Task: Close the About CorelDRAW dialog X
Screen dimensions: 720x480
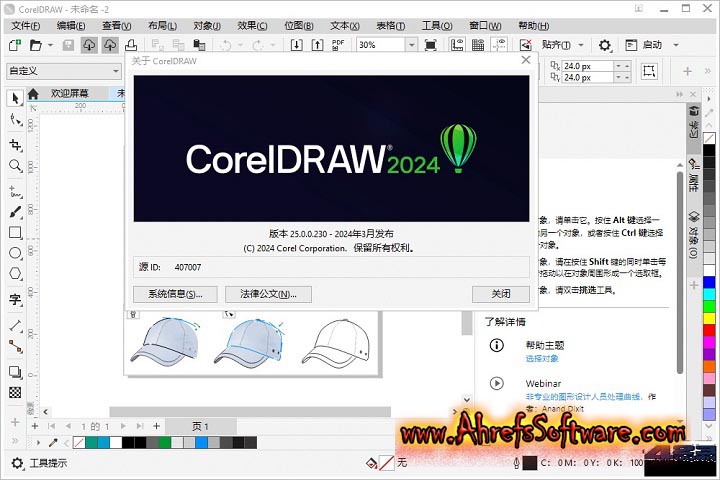Action: point(526,60)
